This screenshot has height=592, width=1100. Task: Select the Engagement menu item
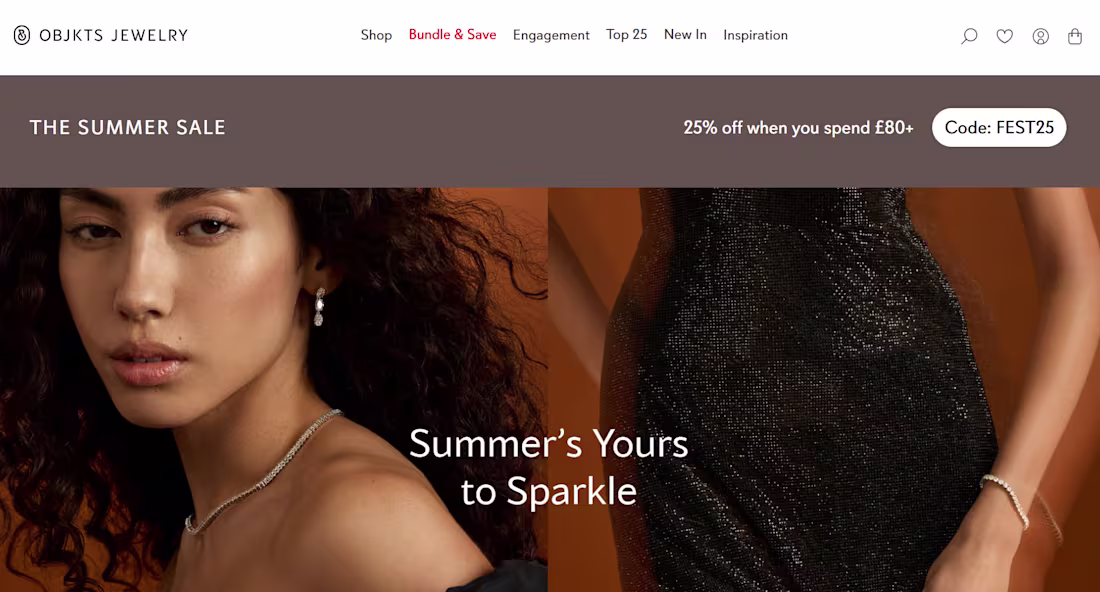coord(551,35)
